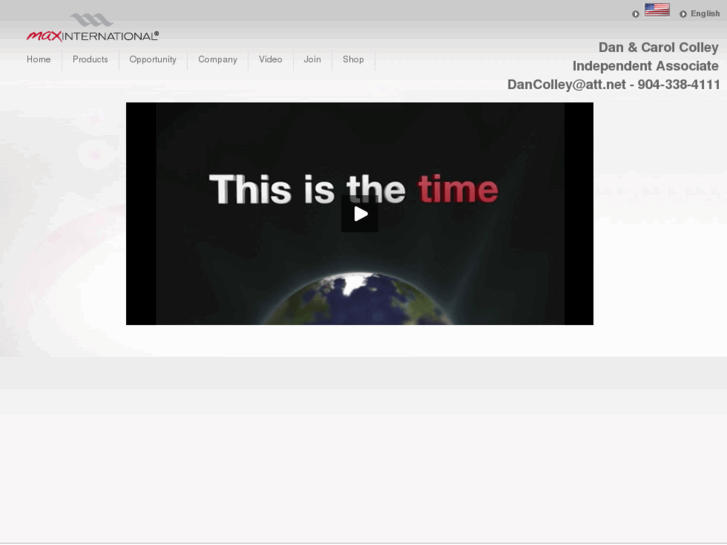Select the Video navigation item
The width and height of the screenshot is (727, 545).
click(270, 59)
